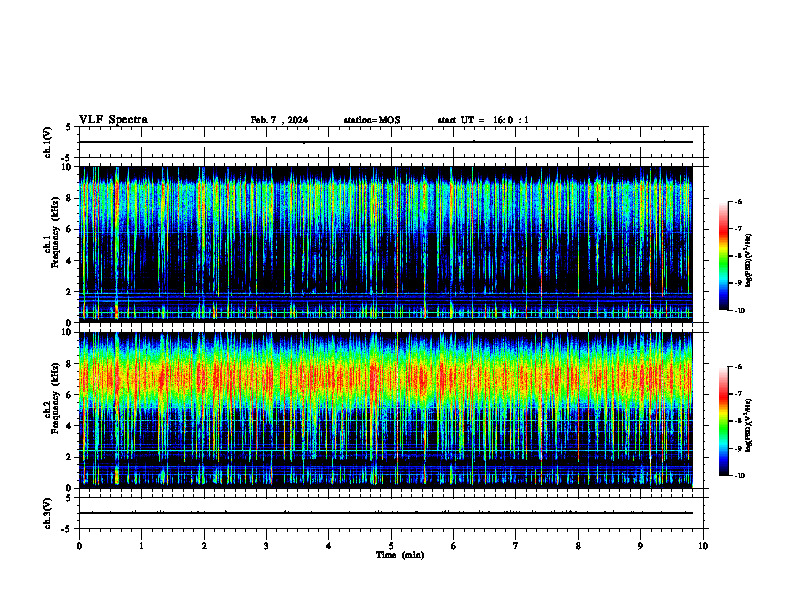Click the "4" kHz tick of ch.1 frequency axis
The image size is (792, 612).
[70, 261]
